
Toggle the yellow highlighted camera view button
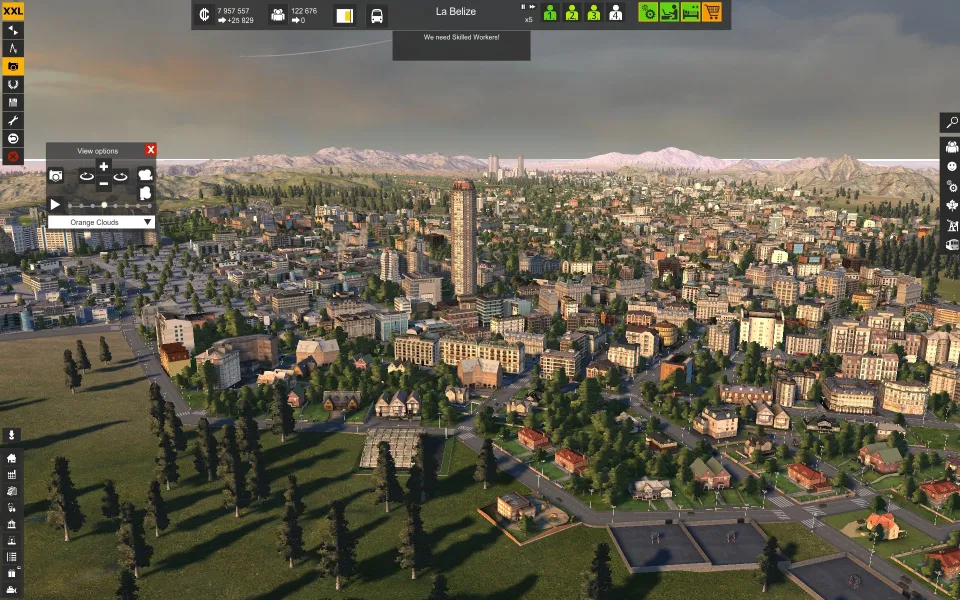(14, 66)
